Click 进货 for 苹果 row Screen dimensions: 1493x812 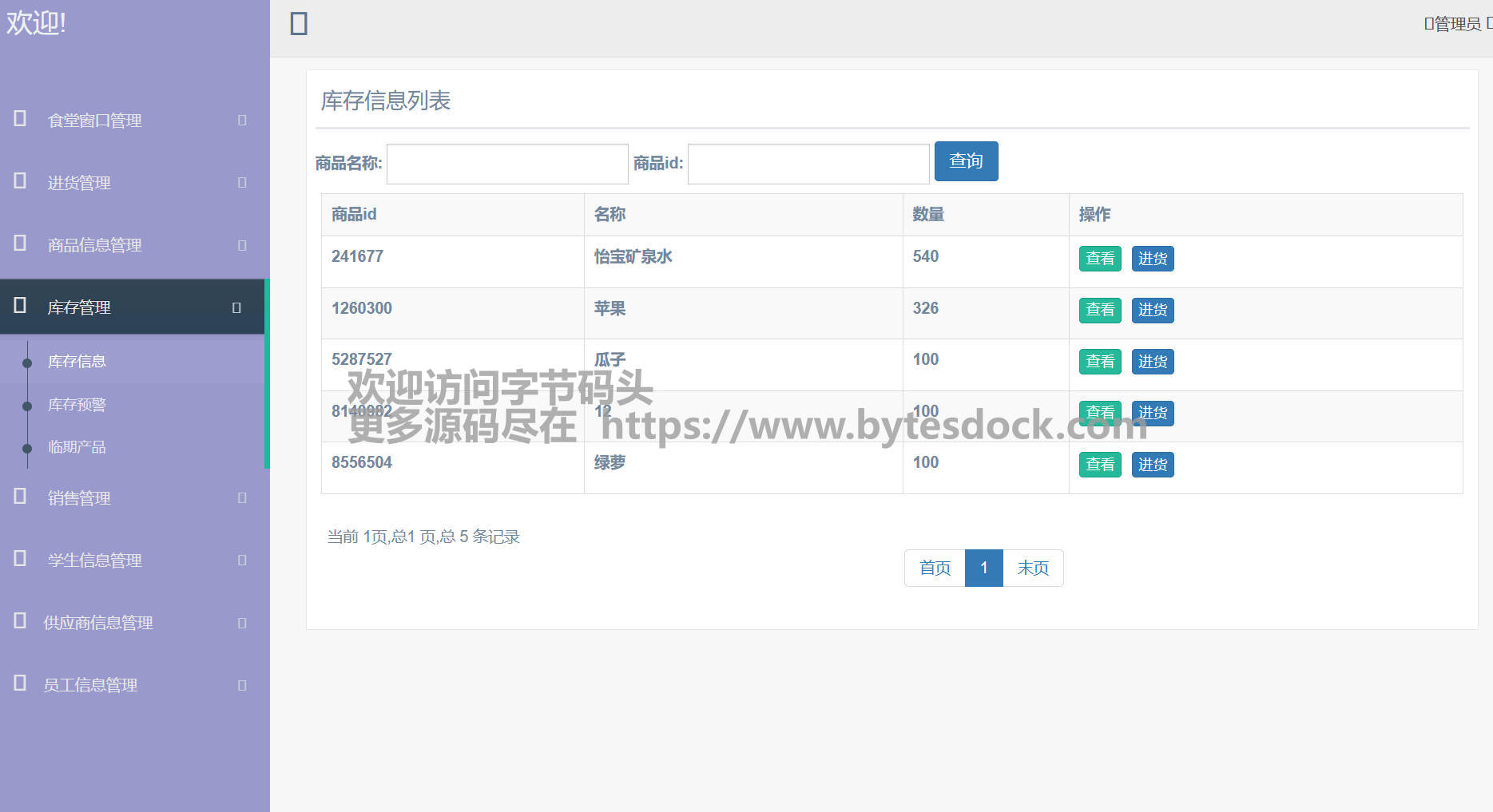coord(1152,310)
